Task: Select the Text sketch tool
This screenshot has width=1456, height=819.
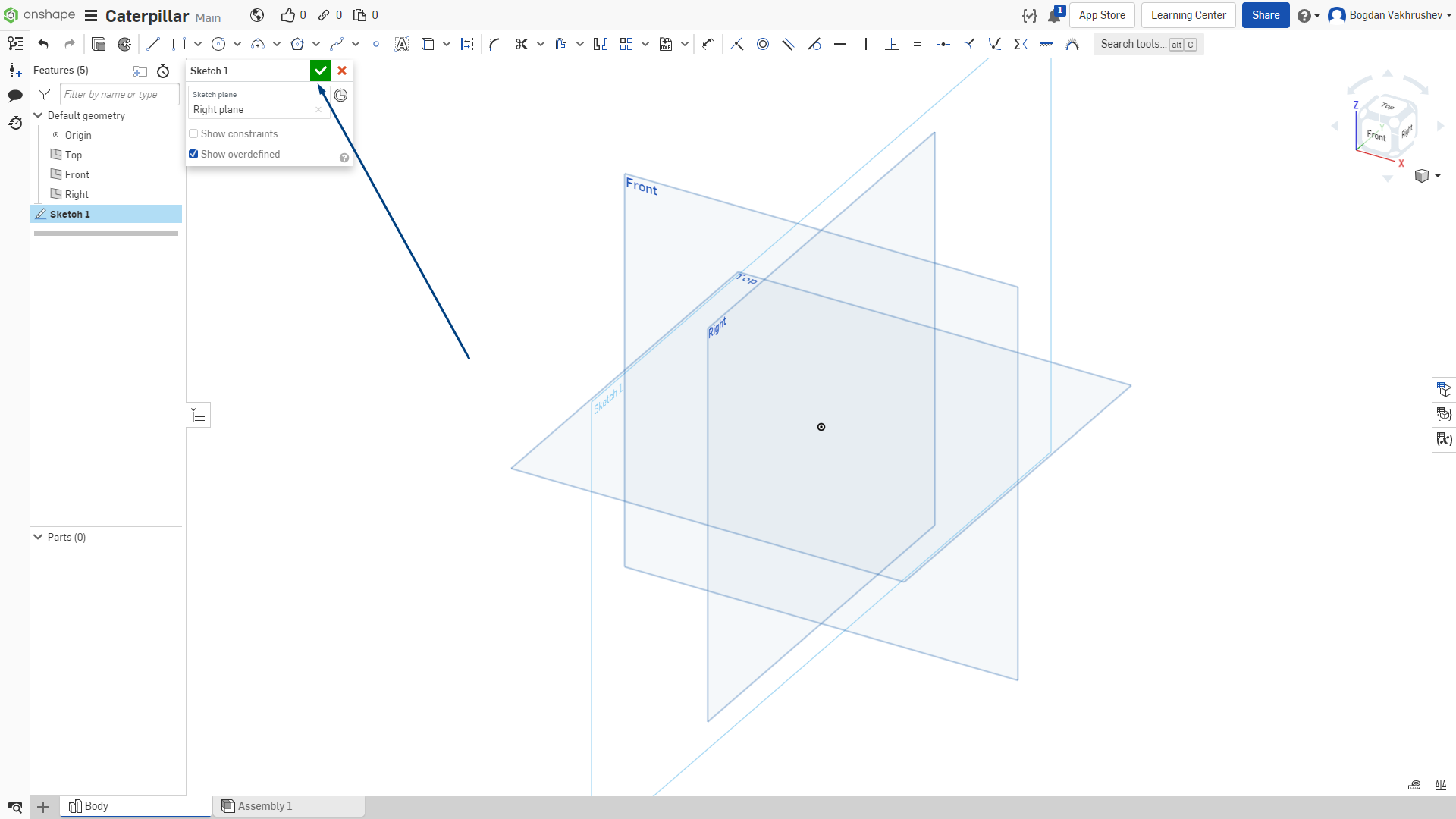Action: [402, 44]
